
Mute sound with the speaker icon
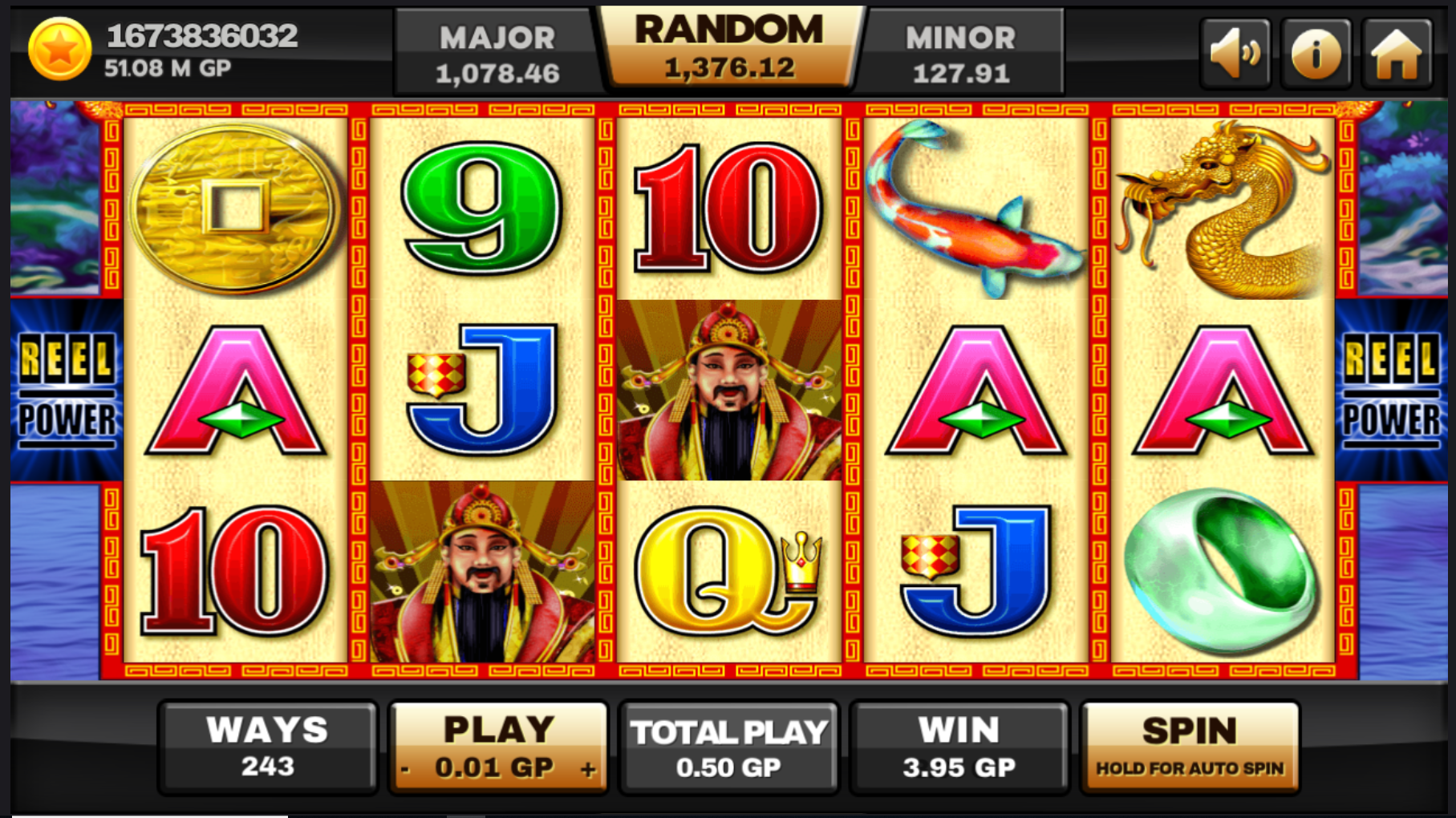[x=1235, y=53]
